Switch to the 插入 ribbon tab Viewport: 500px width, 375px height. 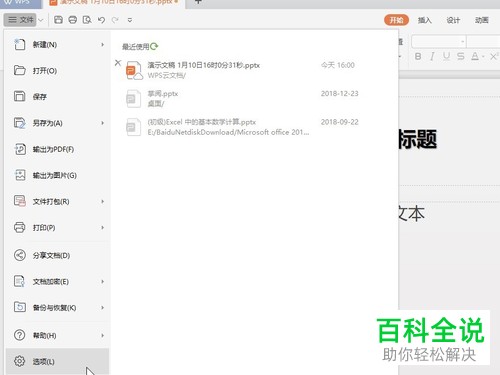425,20
